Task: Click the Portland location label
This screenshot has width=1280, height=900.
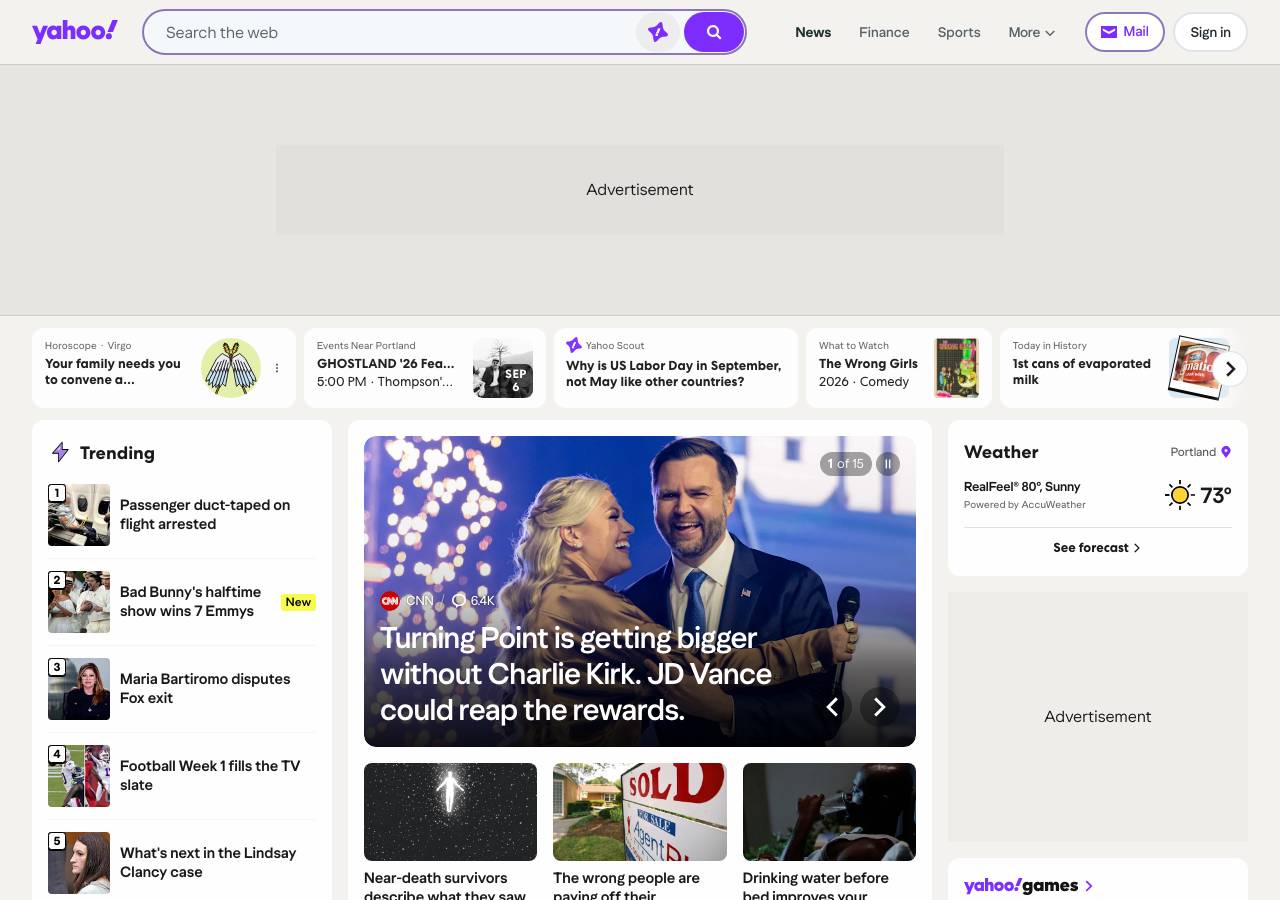Action: pyautogui.click(x=1193, y=452)
